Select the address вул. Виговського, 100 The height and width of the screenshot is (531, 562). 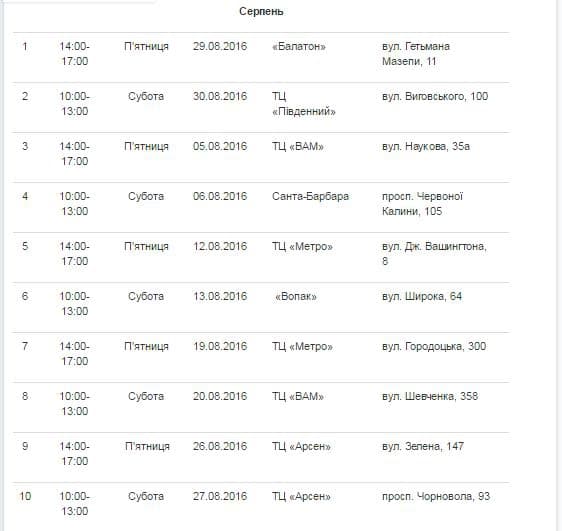coord(435,96)
